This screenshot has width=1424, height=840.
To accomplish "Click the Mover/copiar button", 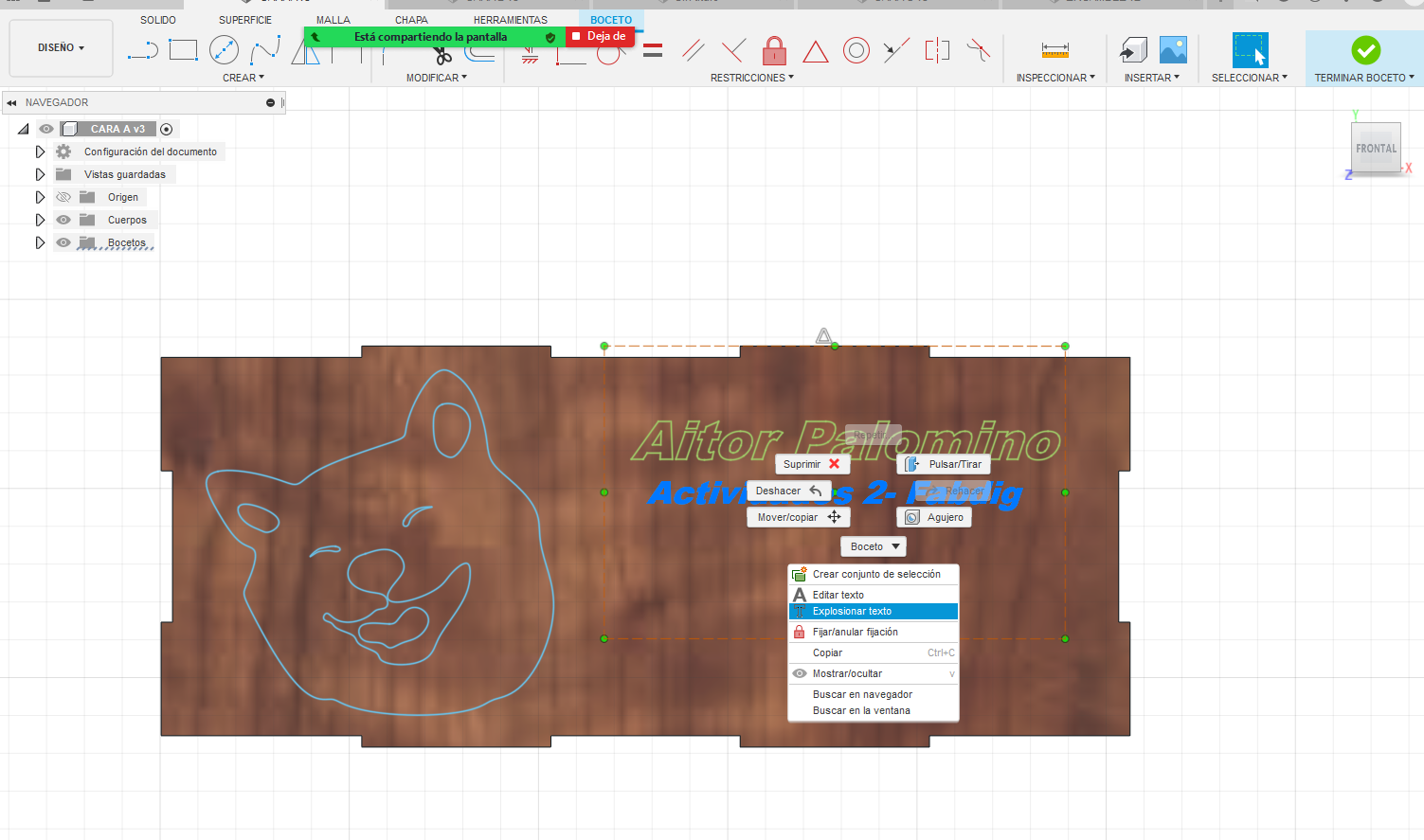I will tap(799, 517).
